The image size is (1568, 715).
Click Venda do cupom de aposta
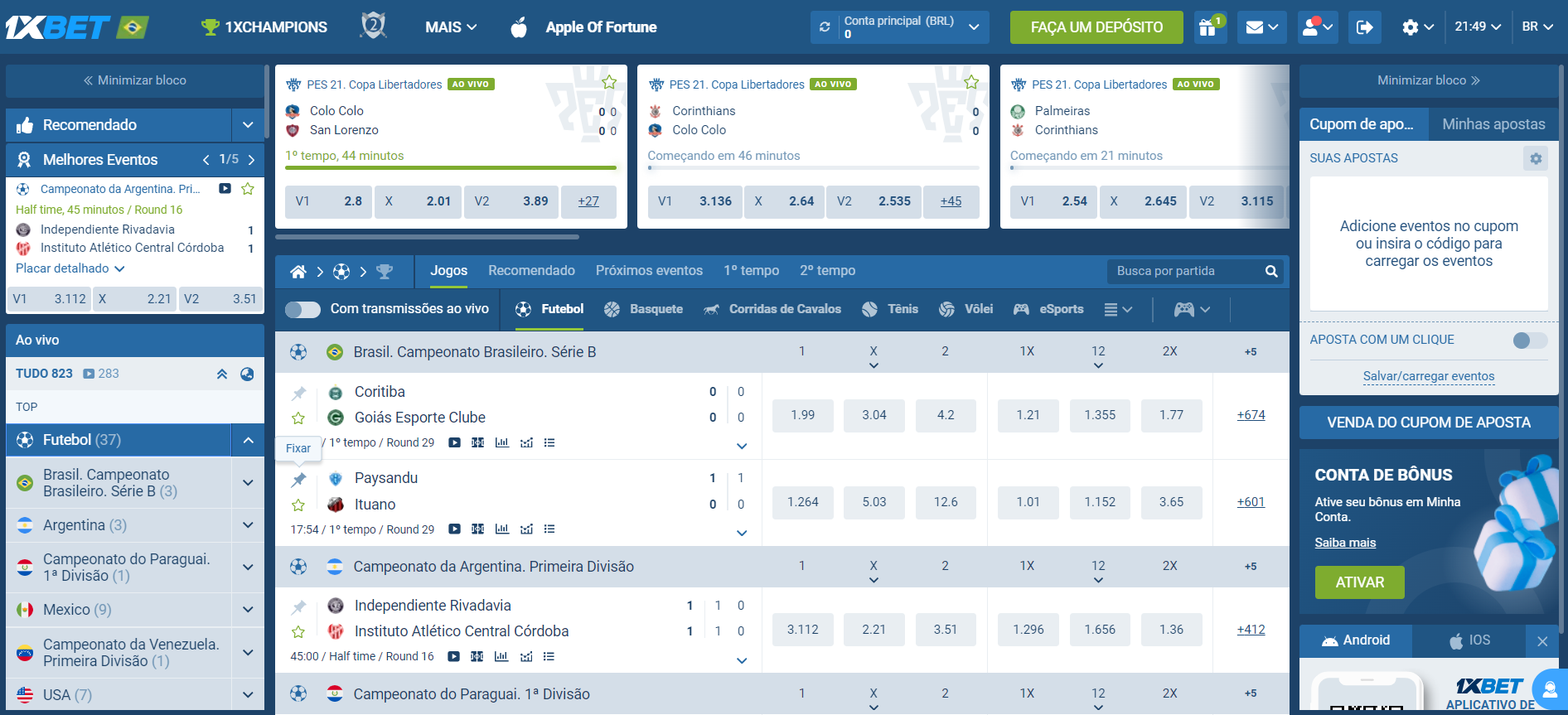1429,423
